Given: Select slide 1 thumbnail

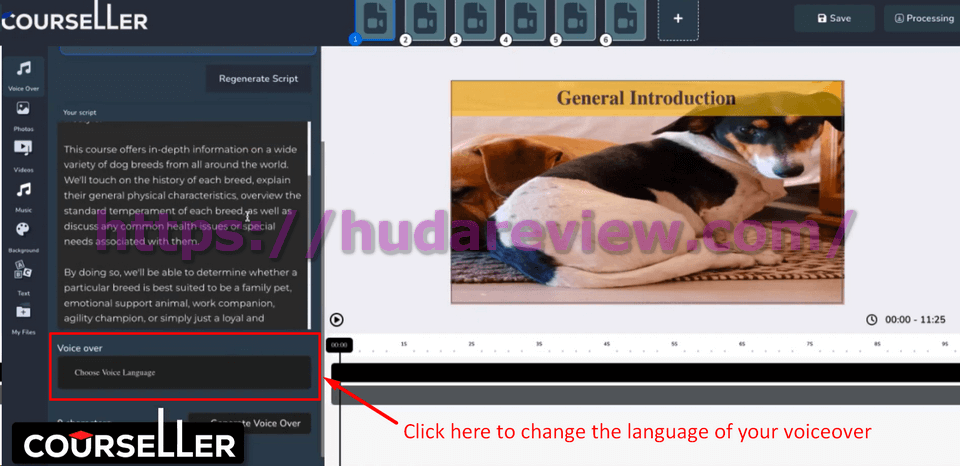Looking at the screenshot, I should coord(375,19).
